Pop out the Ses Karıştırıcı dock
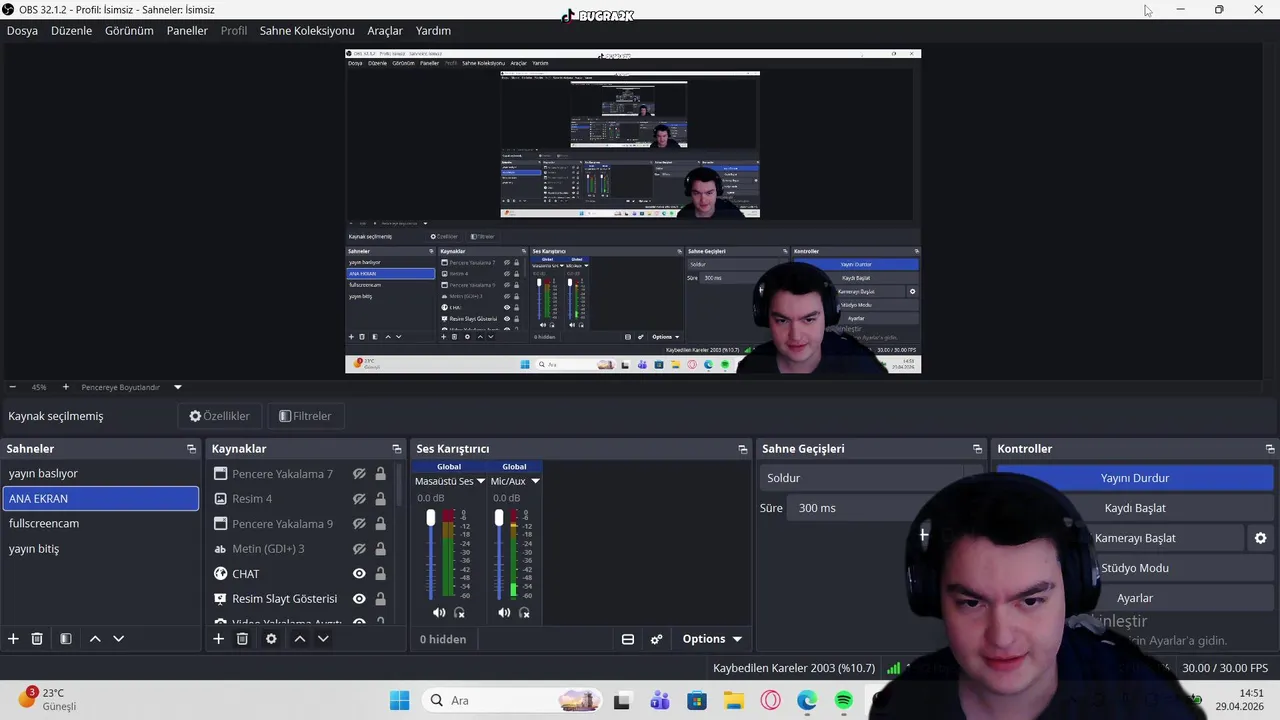The height and width of the screenshot is (720, 1280). point(743,449)
